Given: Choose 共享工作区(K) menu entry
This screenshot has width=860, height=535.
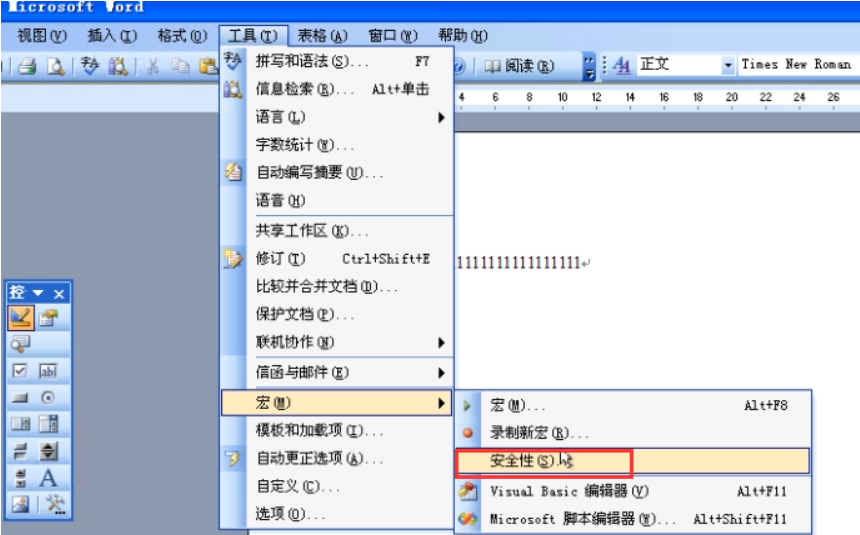Looking at the screenshot, I should click(337, 231).
